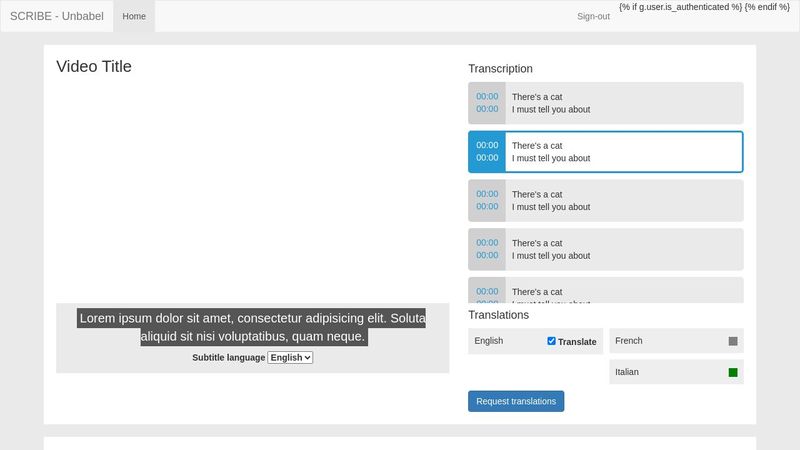This screenshot has width=800, height=450.
Task: Select the French translation row label
Action: pyautogui.click(x=629, y=341)
